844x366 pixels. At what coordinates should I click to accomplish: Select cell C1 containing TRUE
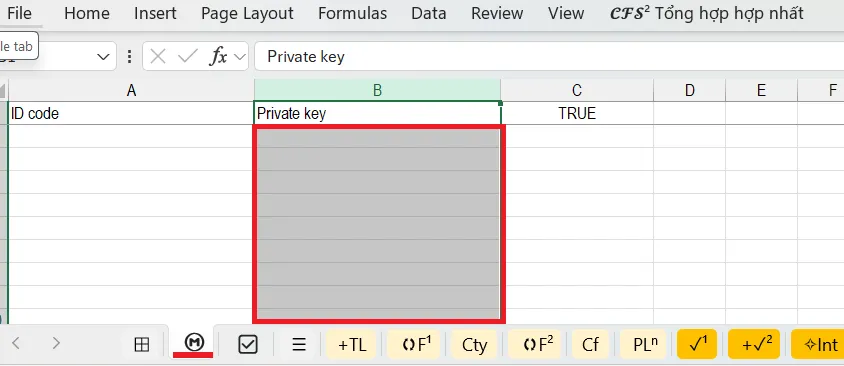pos(577,114)
